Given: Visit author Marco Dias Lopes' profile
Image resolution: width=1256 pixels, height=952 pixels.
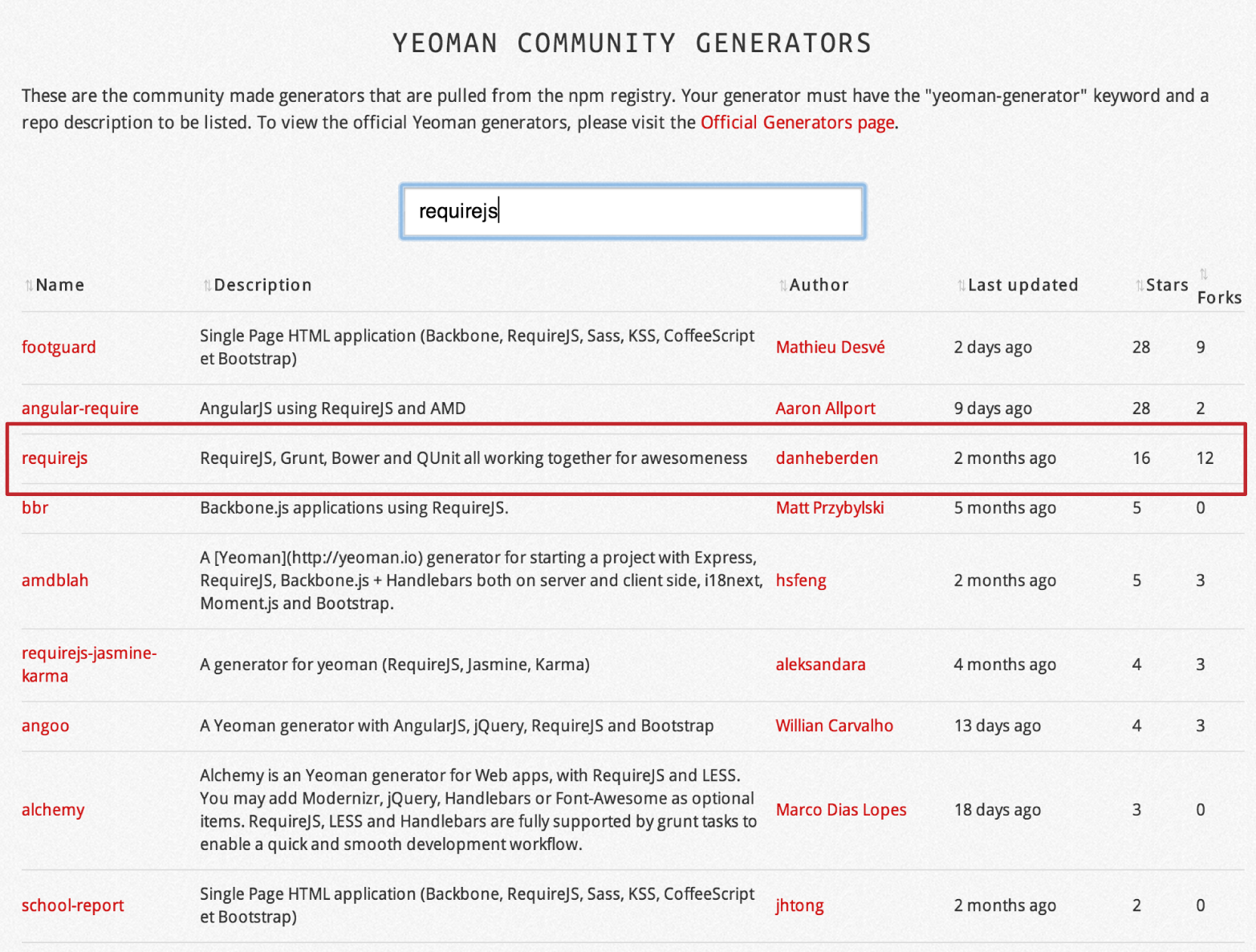Looking at the screenshot, I should 840,810.
